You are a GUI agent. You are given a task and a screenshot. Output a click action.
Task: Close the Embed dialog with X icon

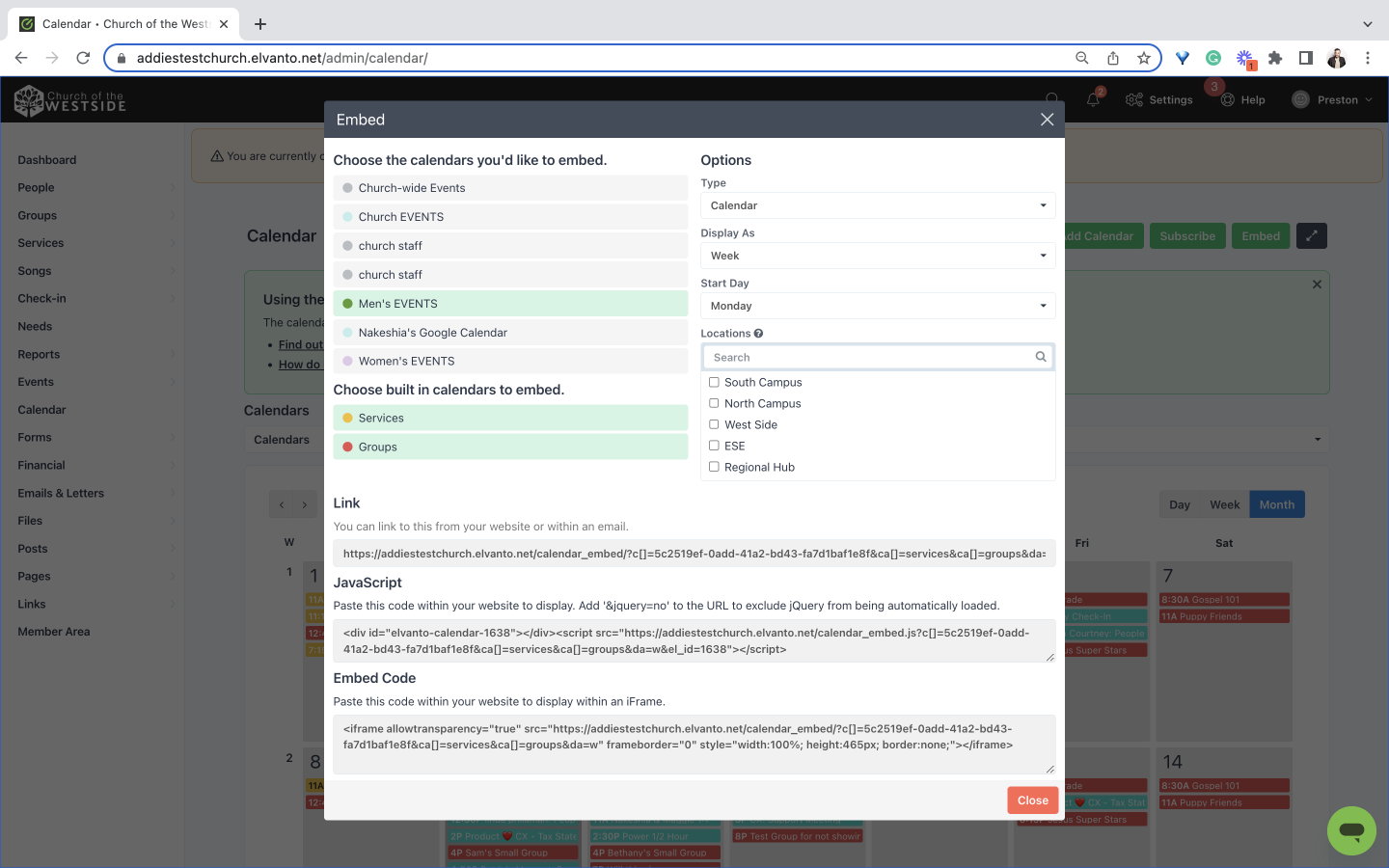point(1047,120)
